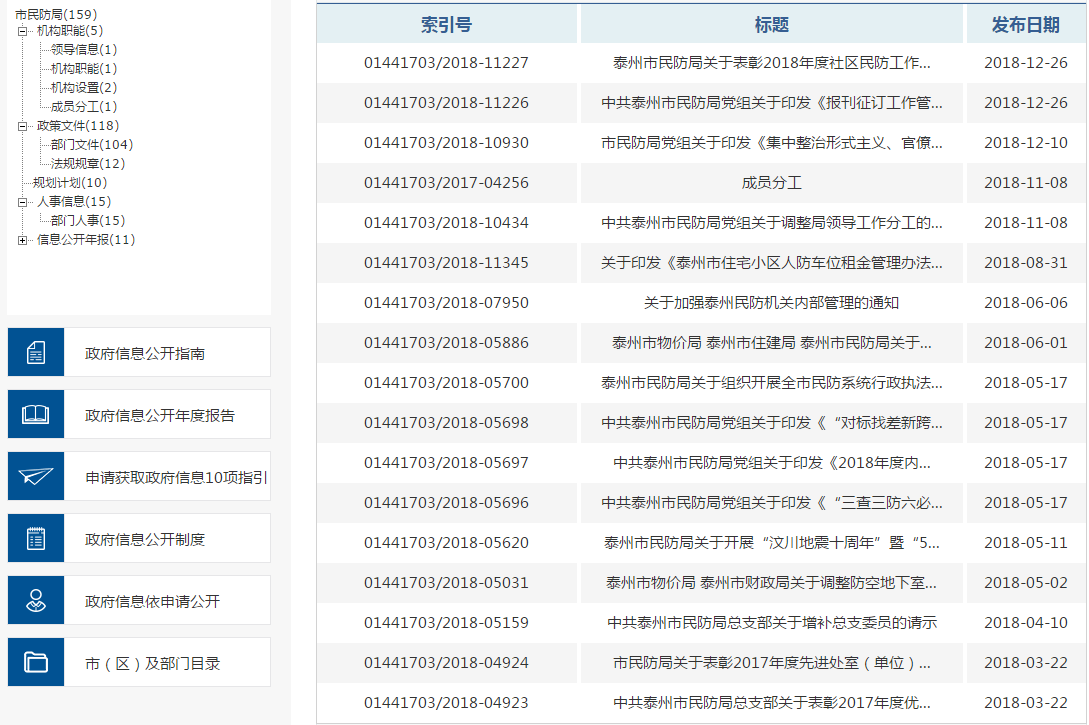Expand the 信息公开年报(11) tree node
Image resolution: width=1089 pixels, height=725 pixels.
click(22, 240)
